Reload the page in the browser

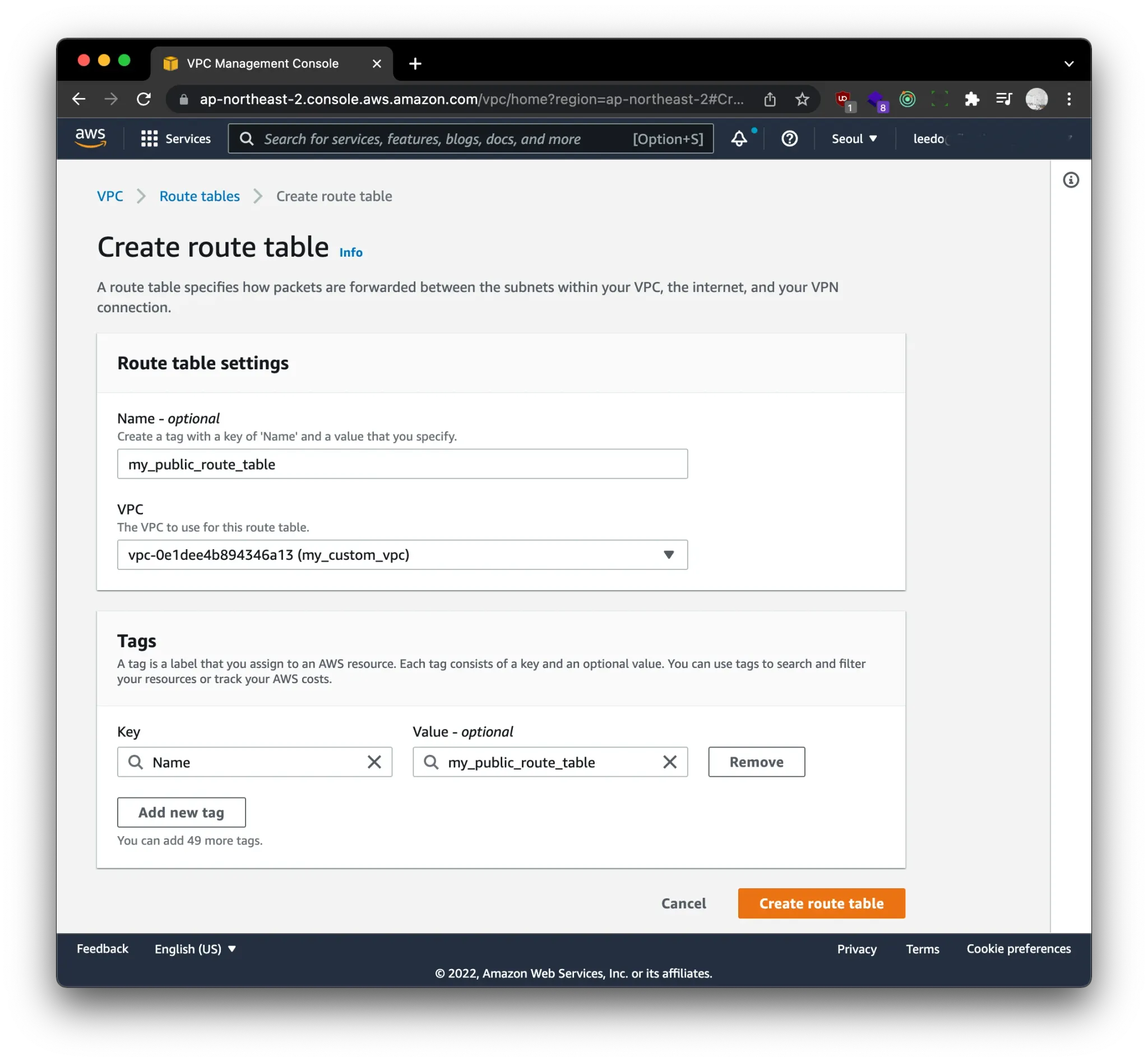(143, 99)
